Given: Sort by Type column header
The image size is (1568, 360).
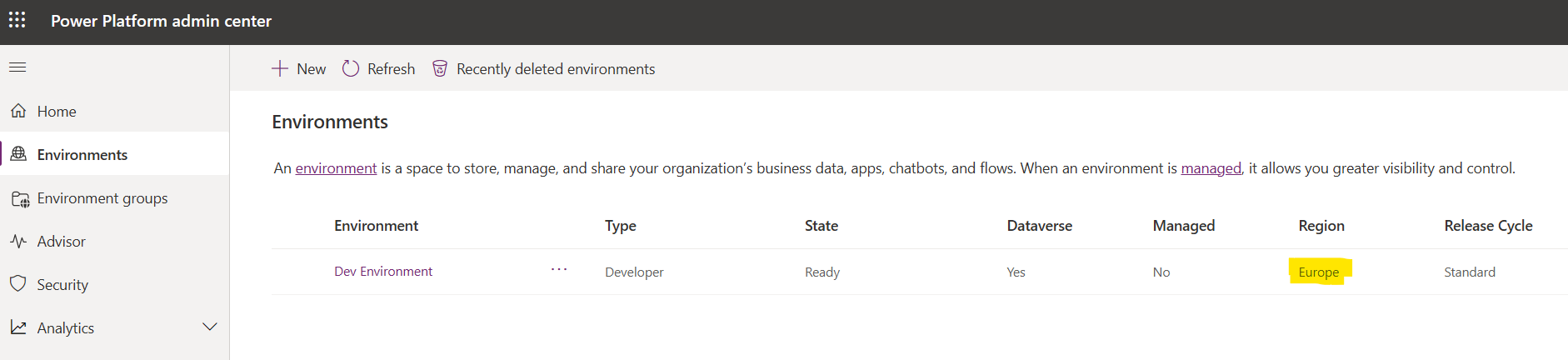Looking at the screenshot, I should click(x=621, y=226).
